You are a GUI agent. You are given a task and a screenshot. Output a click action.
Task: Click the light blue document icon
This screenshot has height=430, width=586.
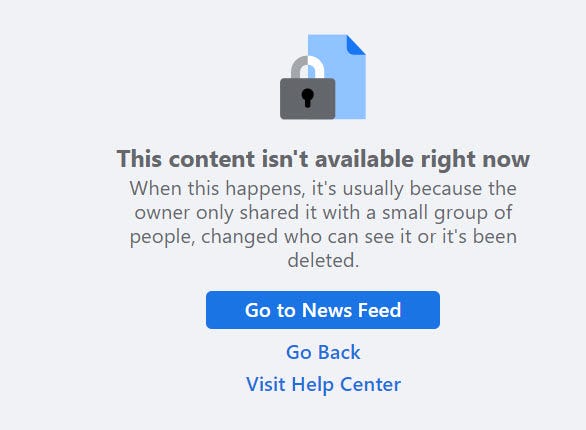(x=337, y=77)
